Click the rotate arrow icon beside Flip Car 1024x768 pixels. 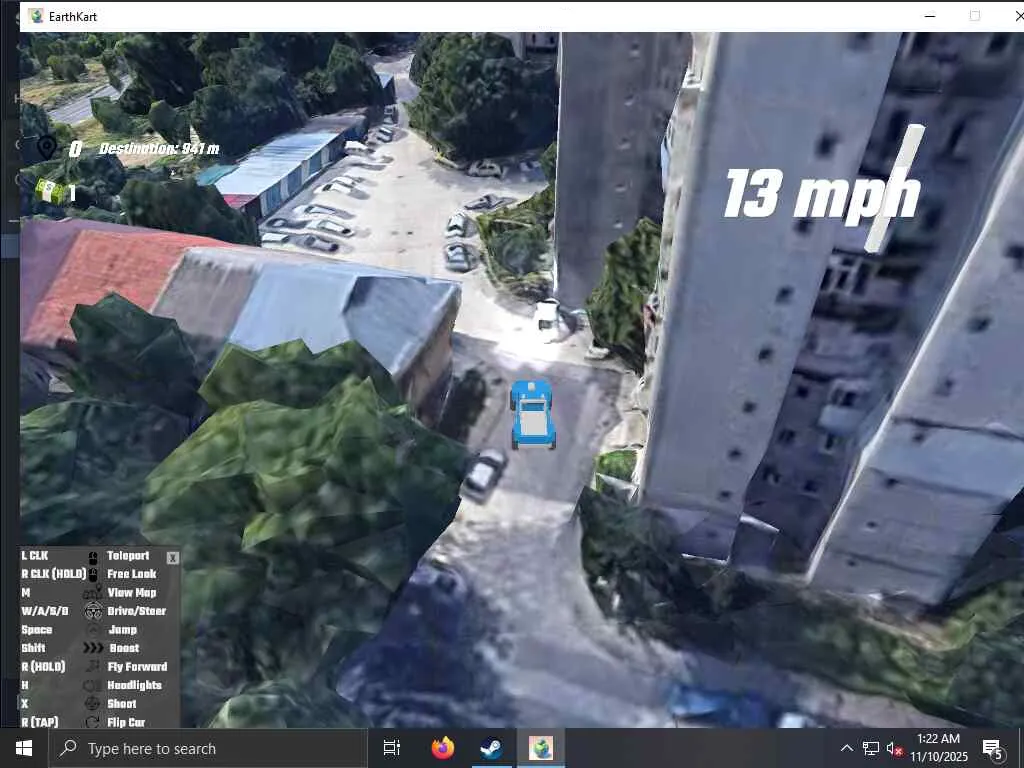click(93, 722)
